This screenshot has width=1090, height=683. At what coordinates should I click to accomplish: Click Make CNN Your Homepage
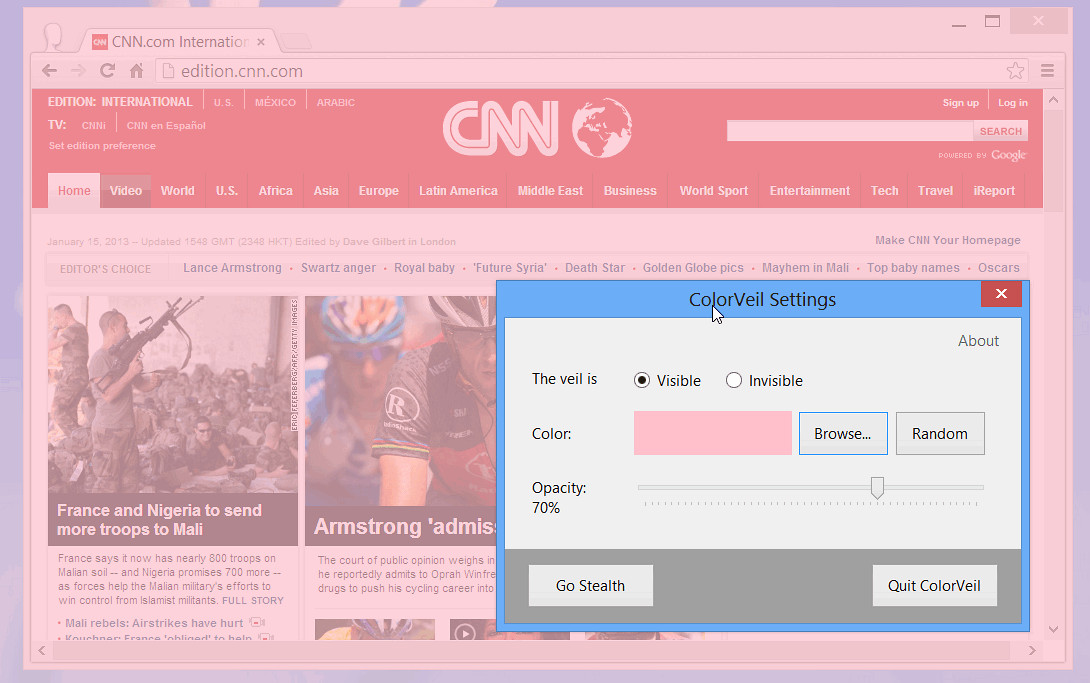(x=947, y=240)
